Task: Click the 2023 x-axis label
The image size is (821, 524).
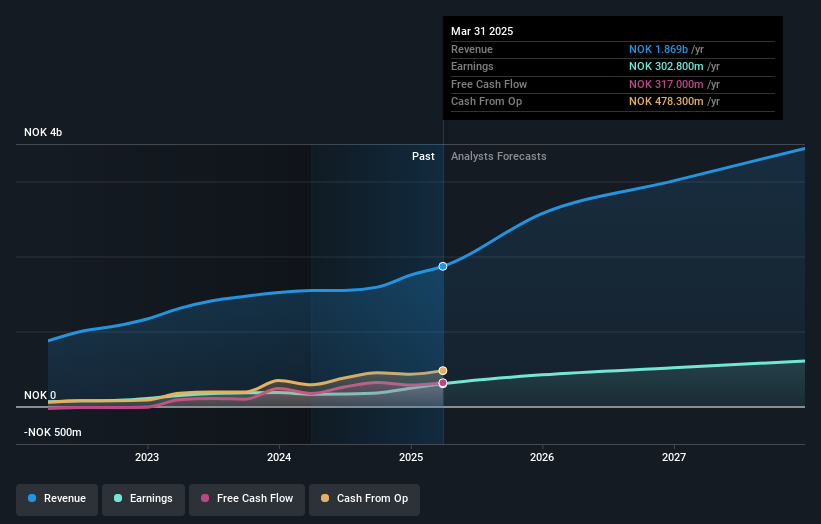Action: coord(147,457)
